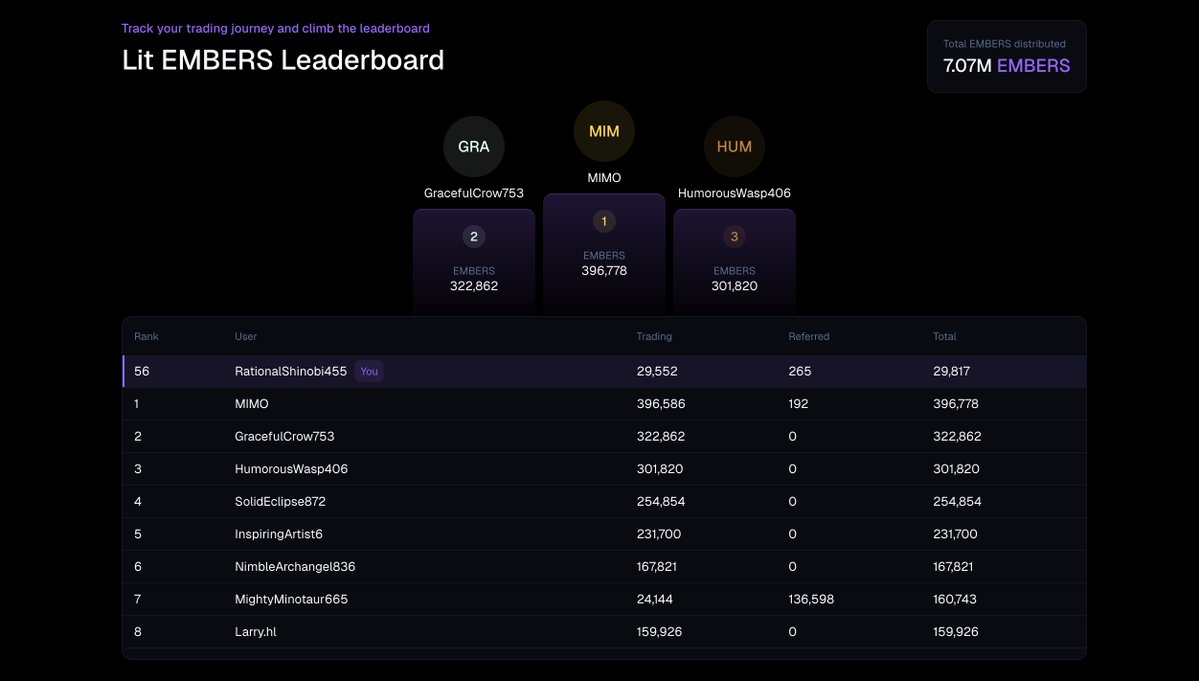The height and width of the screenshot is (681, 1199).
Task: Click HumorousWasp406 name above the podium
Action: pyautogui.click(x=734, y=193)
